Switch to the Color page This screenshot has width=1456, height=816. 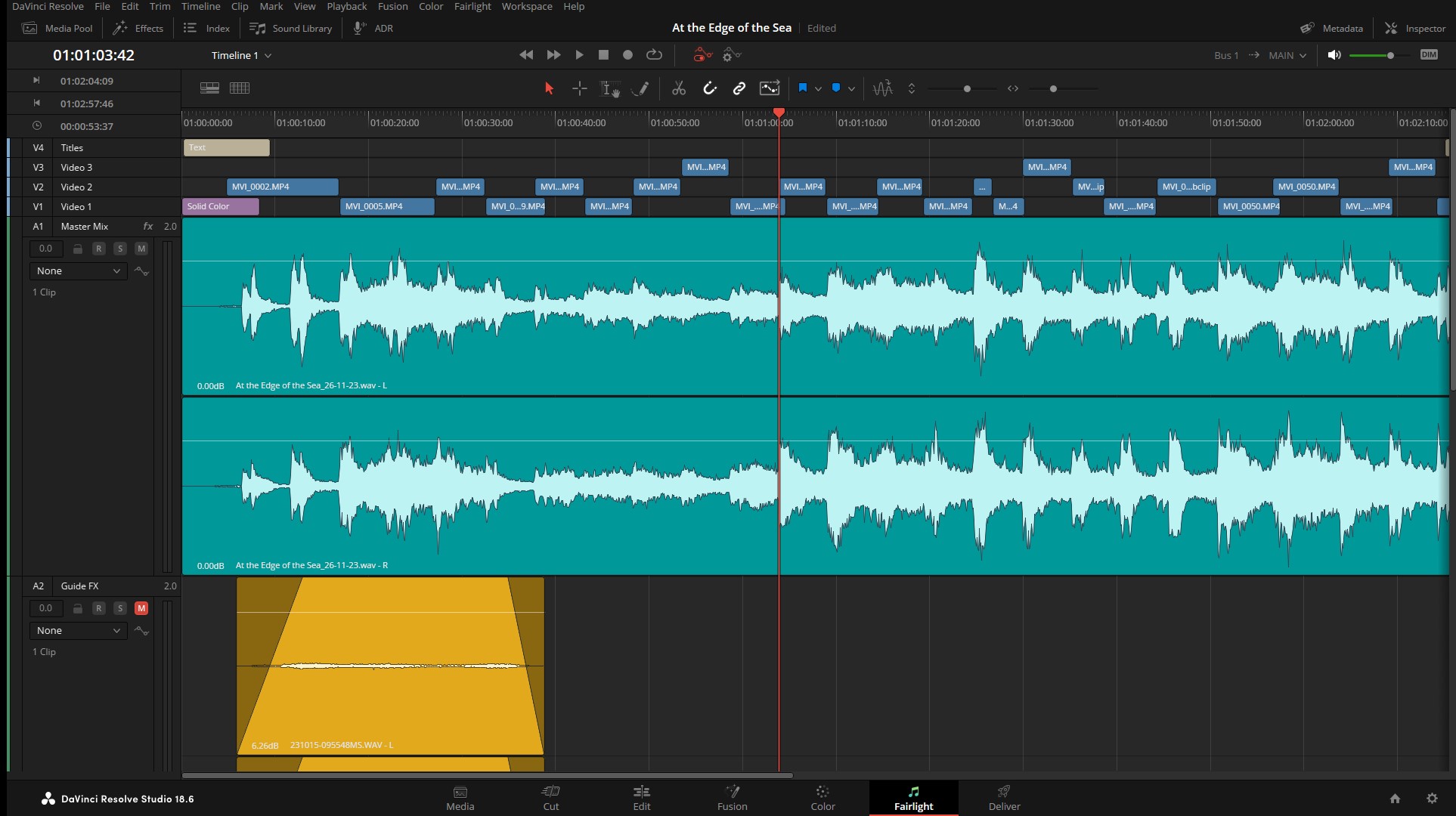click(x=822, y=798)
